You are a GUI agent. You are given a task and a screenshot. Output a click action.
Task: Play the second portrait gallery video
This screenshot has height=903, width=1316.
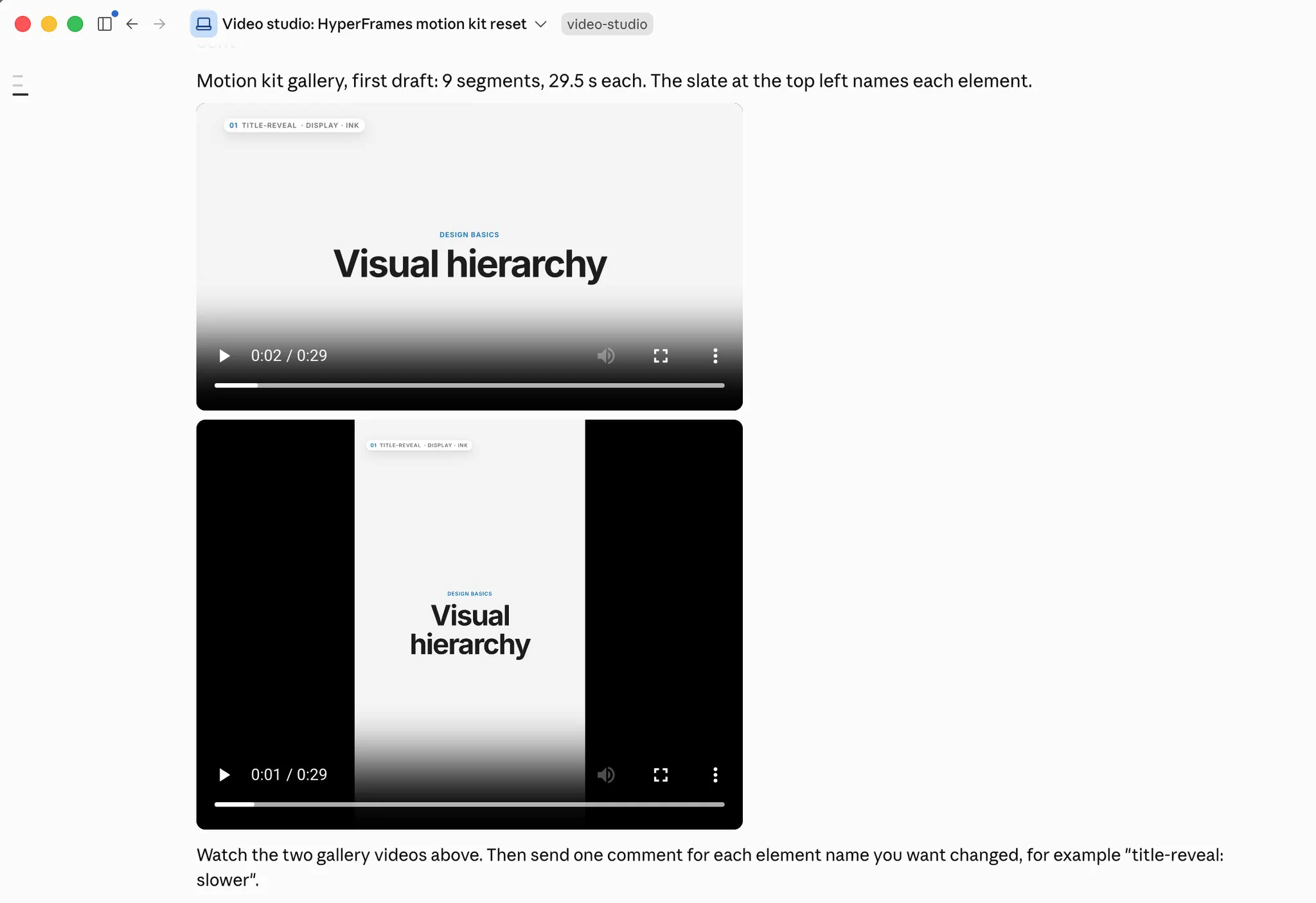point(224,774)
